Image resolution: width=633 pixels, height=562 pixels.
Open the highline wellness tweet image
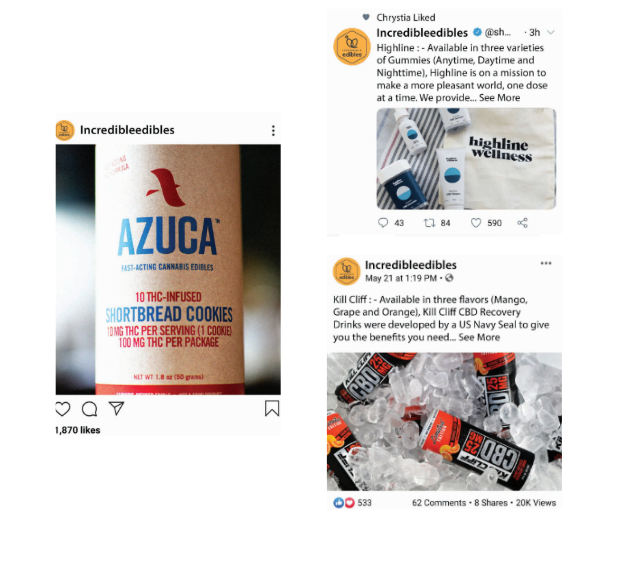pos(466,159)
